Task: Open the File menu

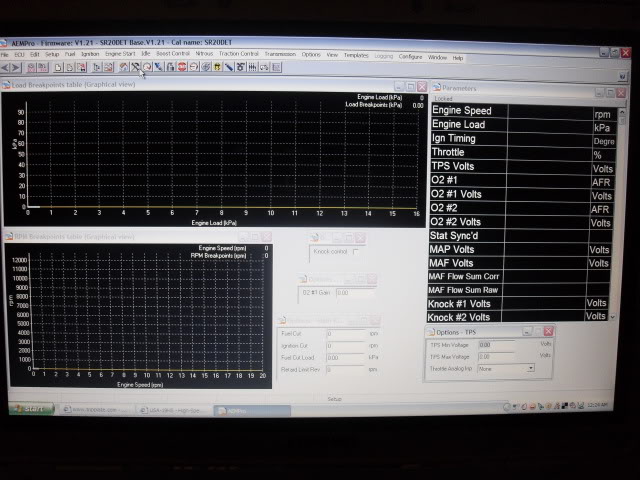Action: coord(4,54)
